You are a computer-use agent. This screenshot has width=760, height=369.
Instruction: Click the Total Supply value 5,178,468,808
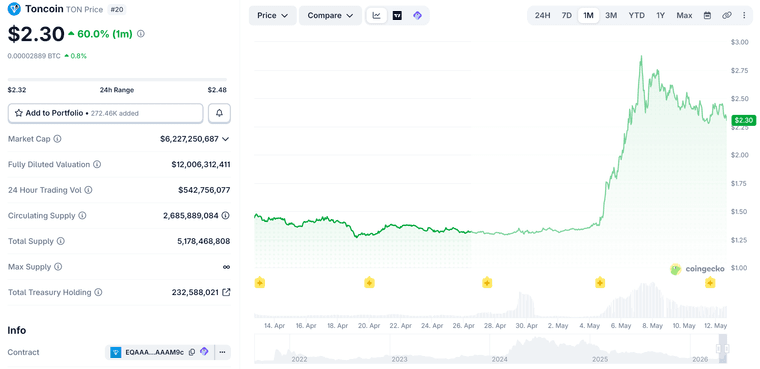204,241
